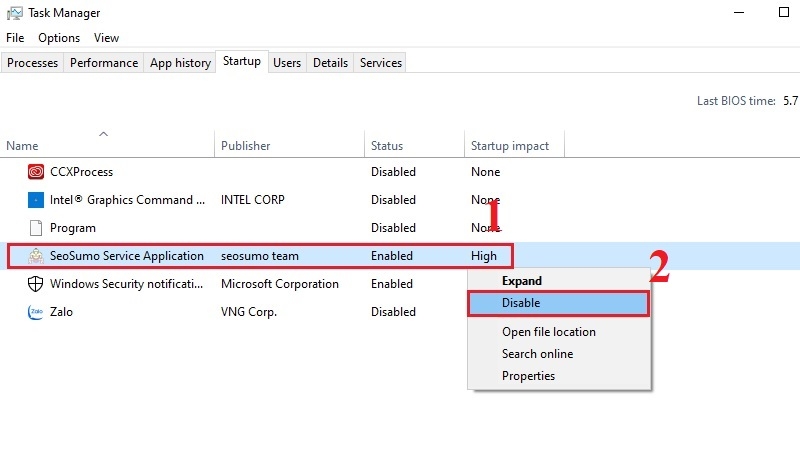Switch to the Users tab
The width and height of the screenshot is (800, 450).
(x=287, y=63)
